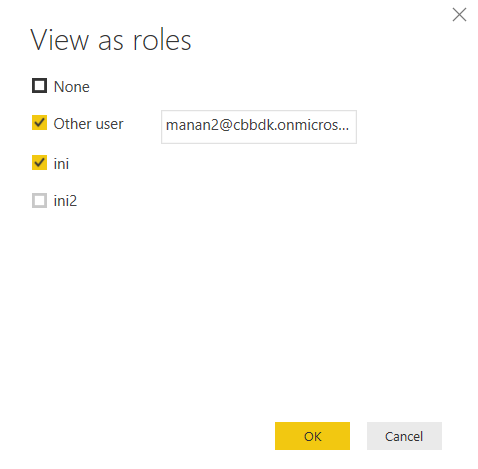Screen dimensions: 478x469
Task: Click the ini2 label text
Action: [x=65, y=201]
